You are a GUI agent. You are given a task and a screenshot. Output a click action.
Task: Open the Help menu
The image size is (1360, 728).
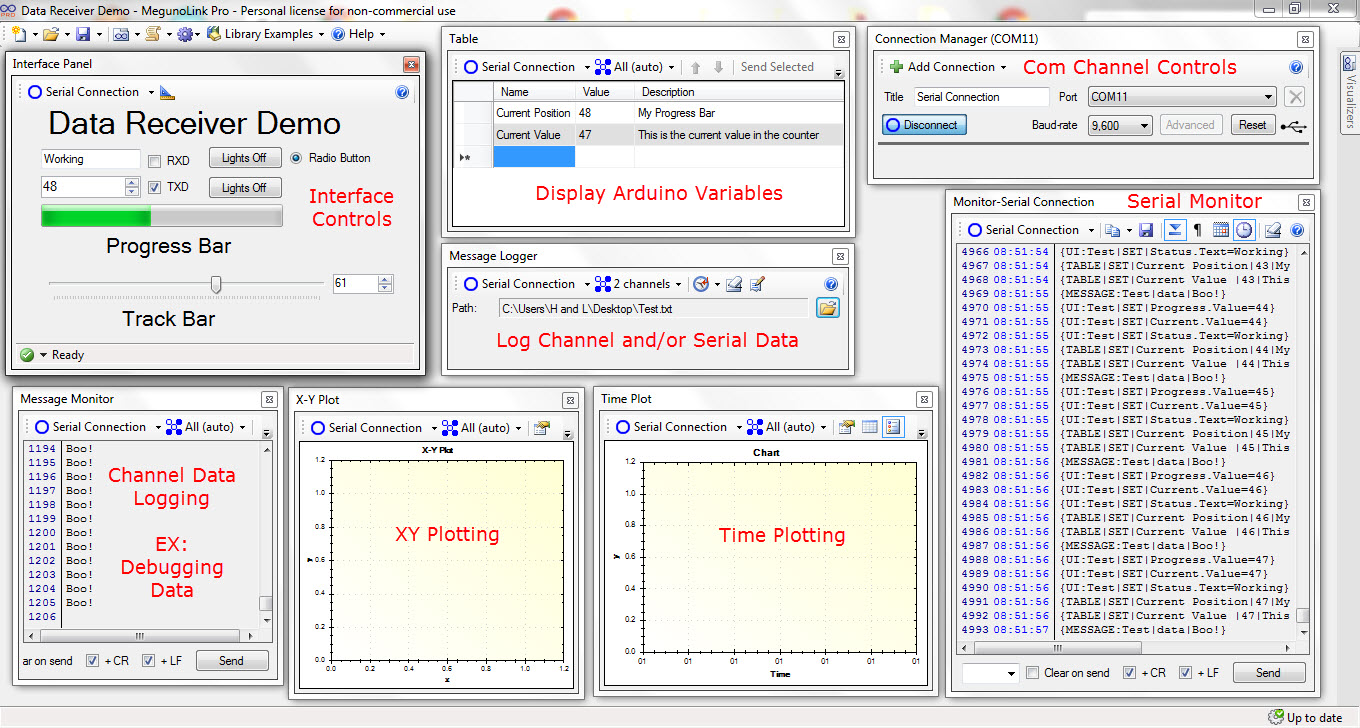(x=357, y=34)
